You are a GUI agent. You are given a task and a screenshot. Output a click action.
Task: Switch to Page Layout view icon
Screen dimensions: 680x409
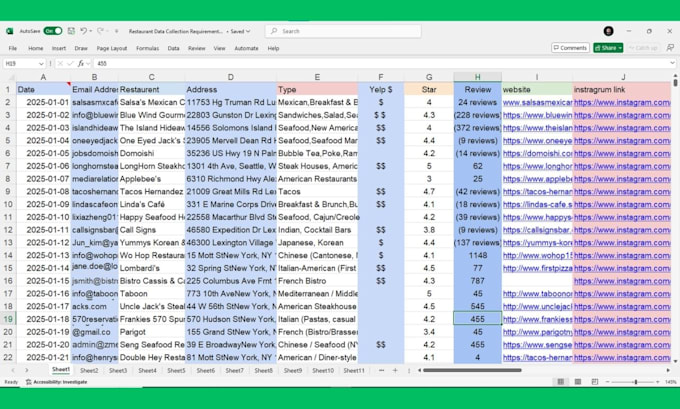pos(578,382)
